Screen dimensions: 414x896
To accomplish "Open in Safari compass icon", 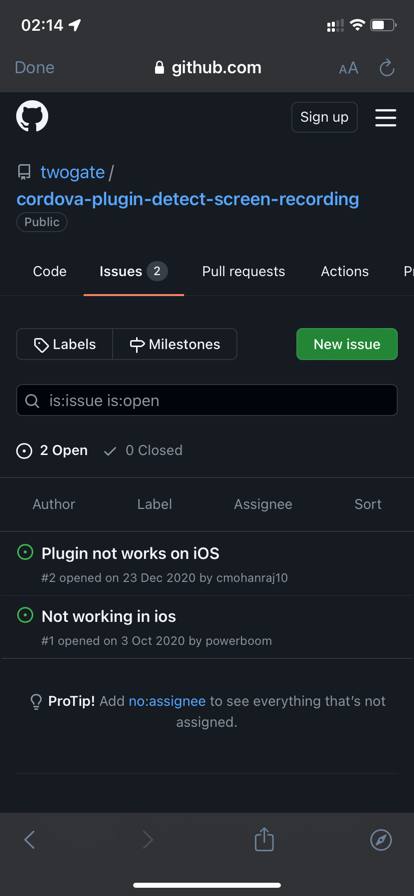I will pyautogui.click(x=381, y=839).
